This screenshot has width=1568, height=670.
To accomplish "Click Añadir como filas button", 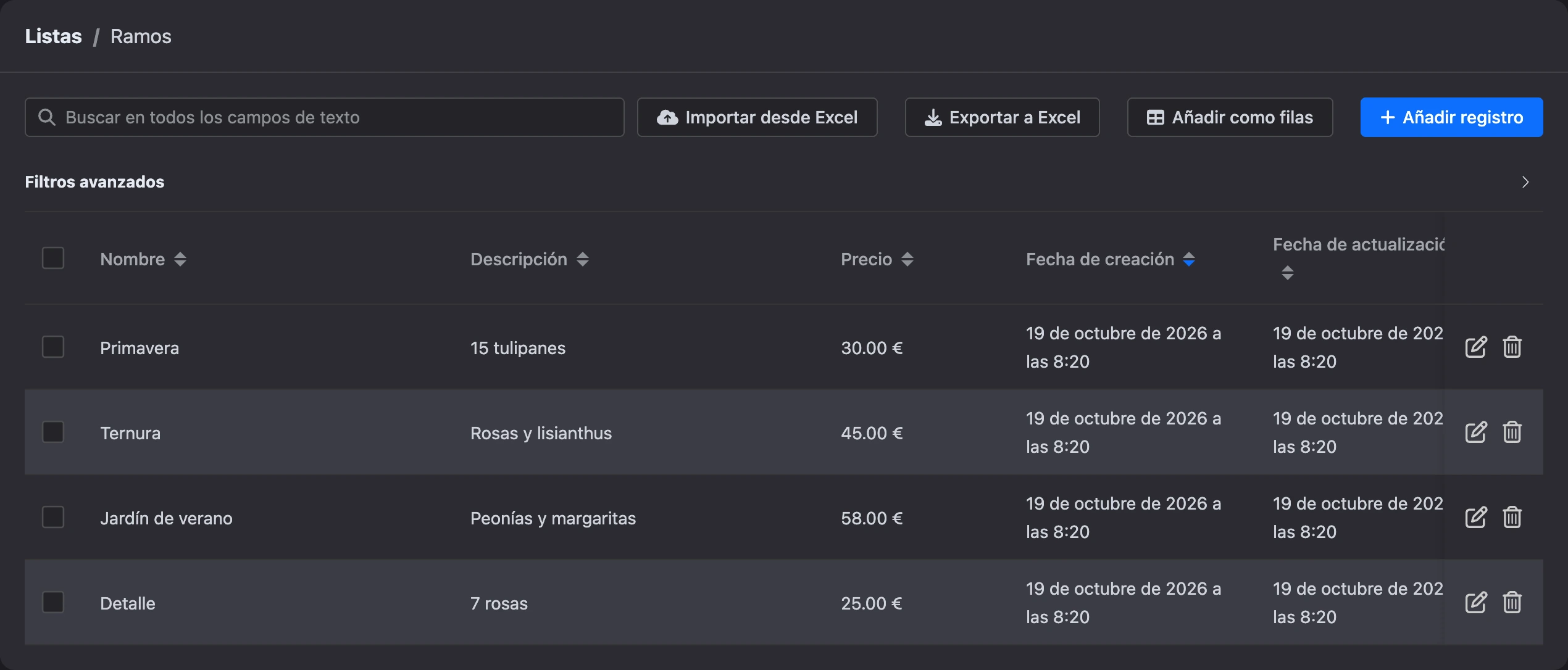I will (x=1230, y=117).
